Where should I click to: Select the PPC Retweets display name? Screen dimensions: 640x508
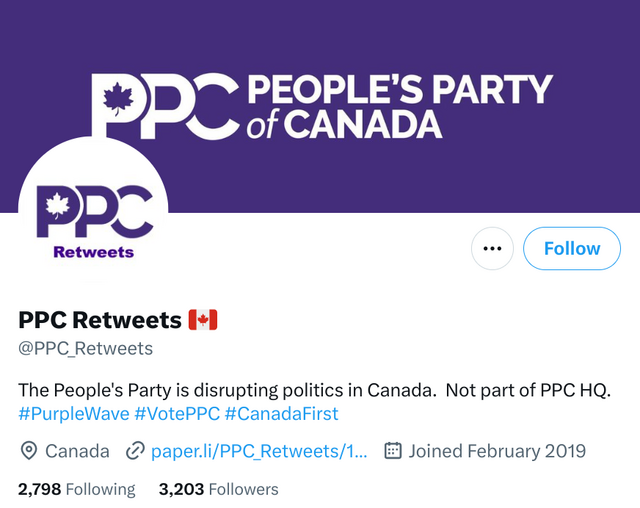click(100, 320)
